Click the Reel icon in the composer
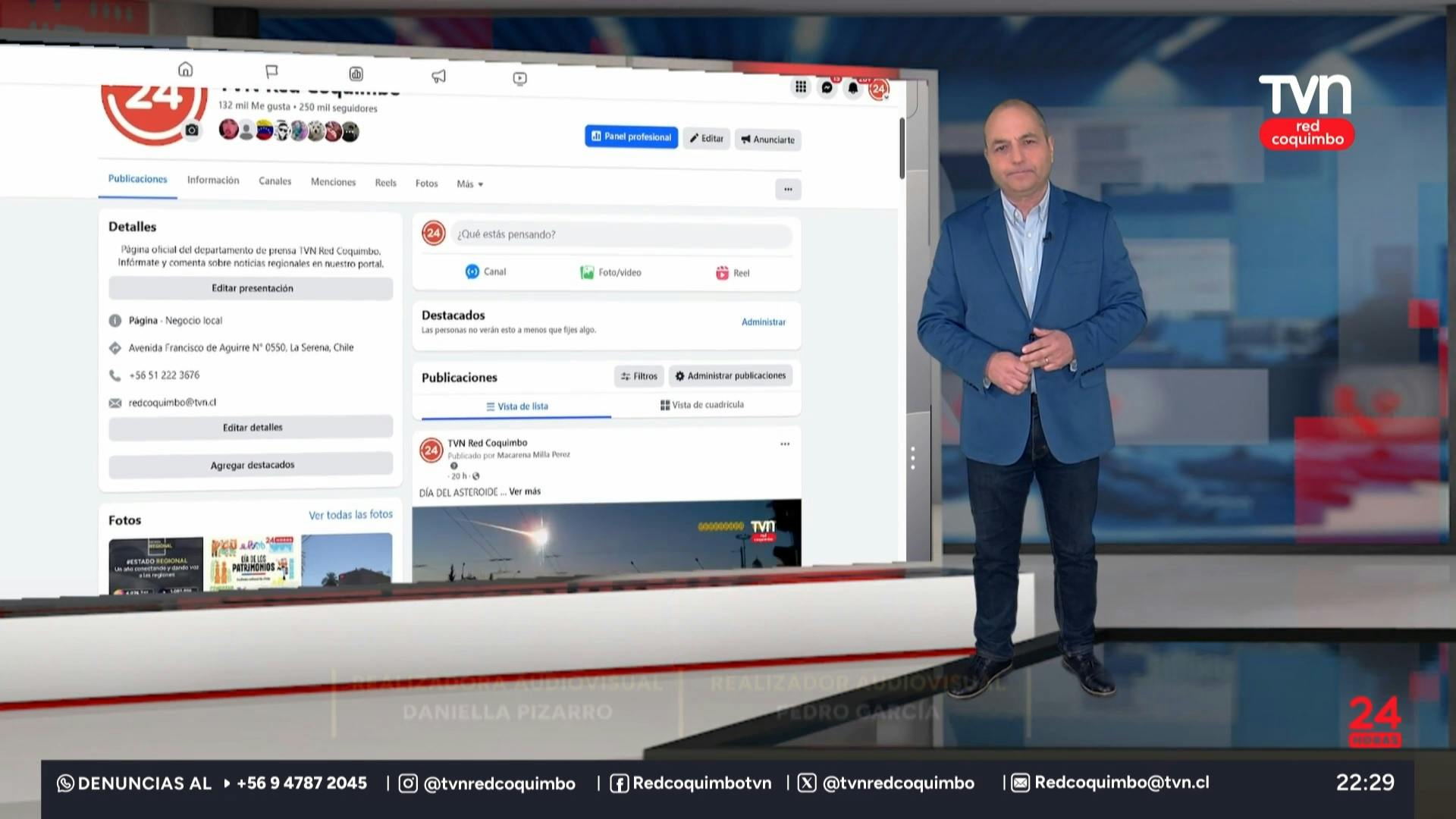 (722, 273)
